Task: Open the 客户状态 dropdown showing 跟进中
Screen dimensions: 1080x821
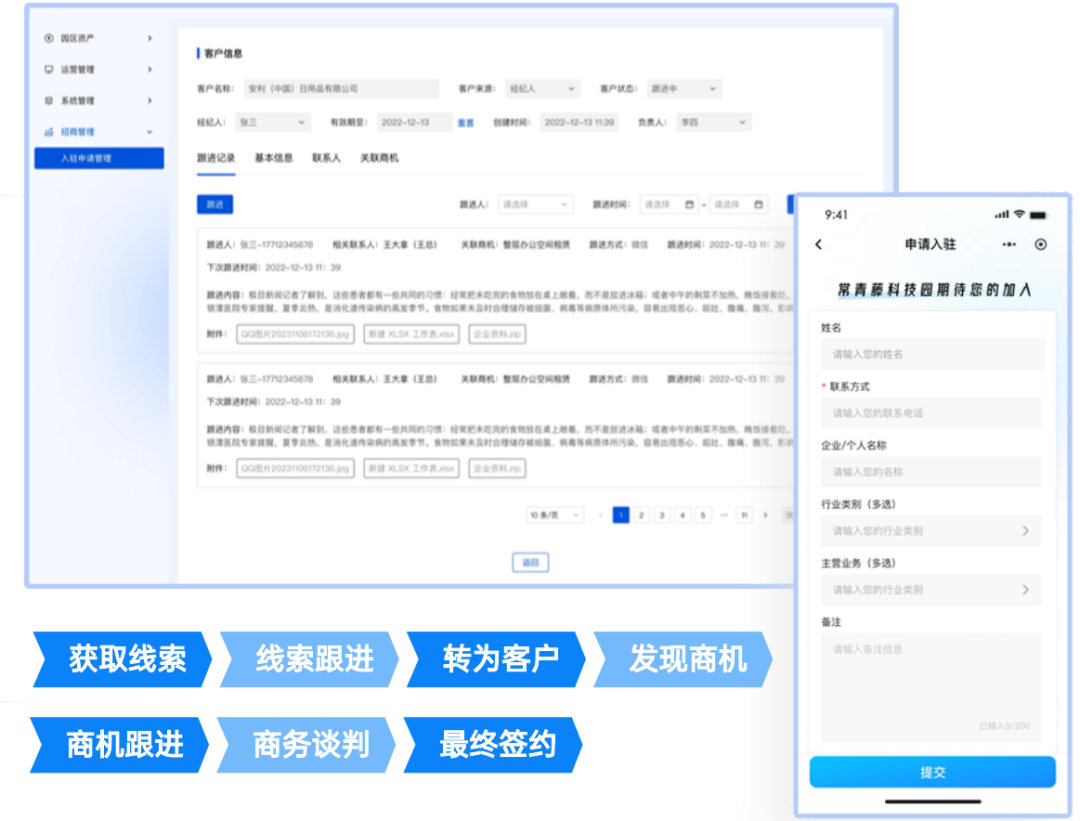Action: pos(683,89)
